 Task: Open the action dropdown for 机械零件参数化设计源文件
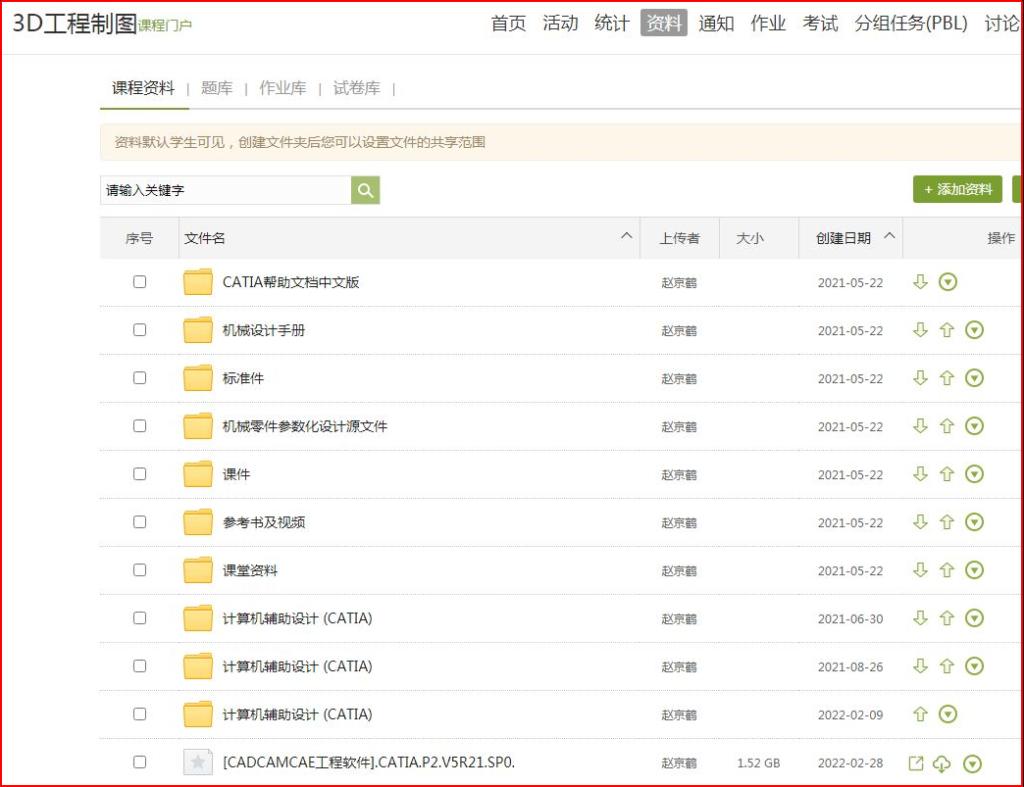(974, 426)
